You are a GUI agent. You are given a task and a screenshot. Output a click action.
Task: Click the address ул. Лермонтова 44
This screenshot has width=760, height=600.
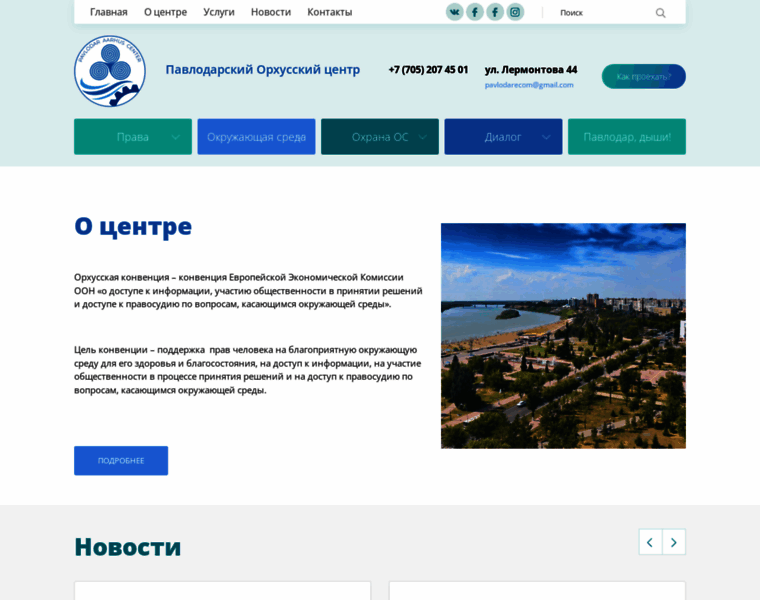531,70
